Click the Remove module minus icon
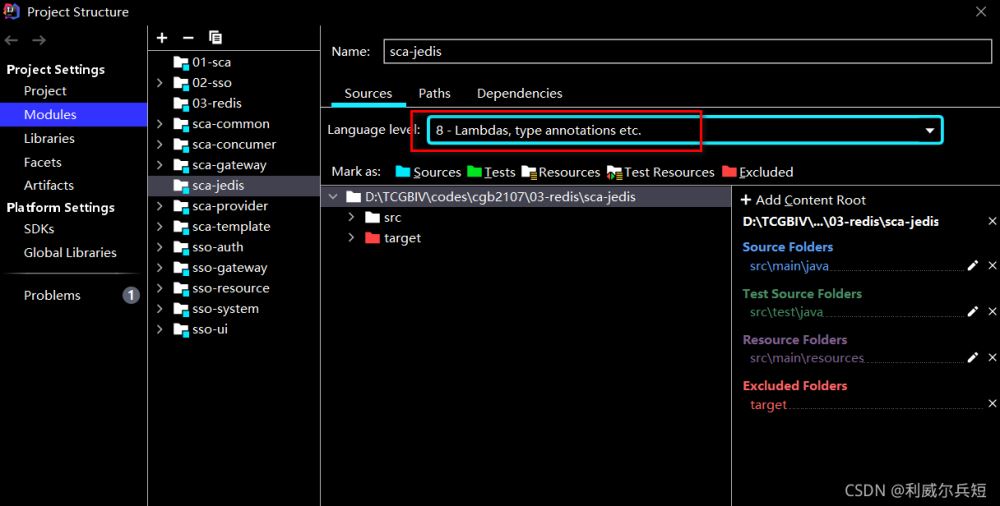 click(x=188, y=38)
